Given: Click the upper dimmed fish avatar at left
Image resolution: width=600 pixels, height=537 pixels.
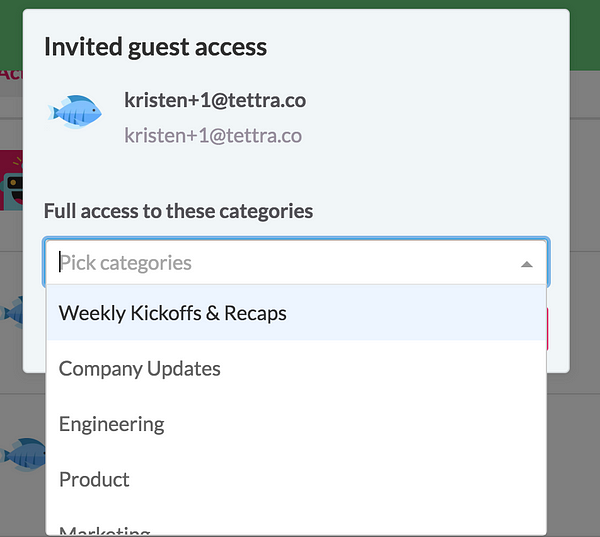Looking at the screenshot, I should 12,312.
